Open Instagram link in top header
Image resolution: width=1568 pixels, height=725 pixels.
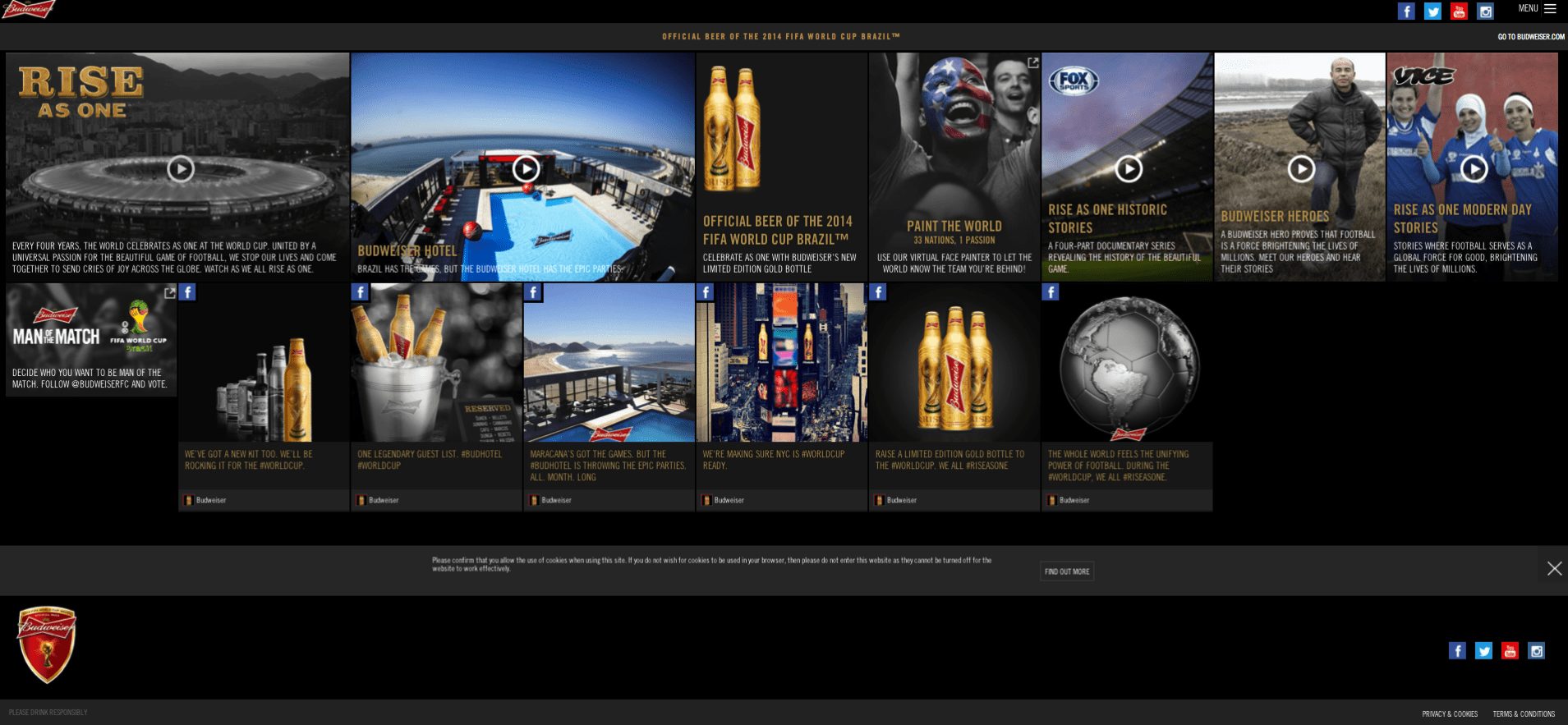(1485, 11)
